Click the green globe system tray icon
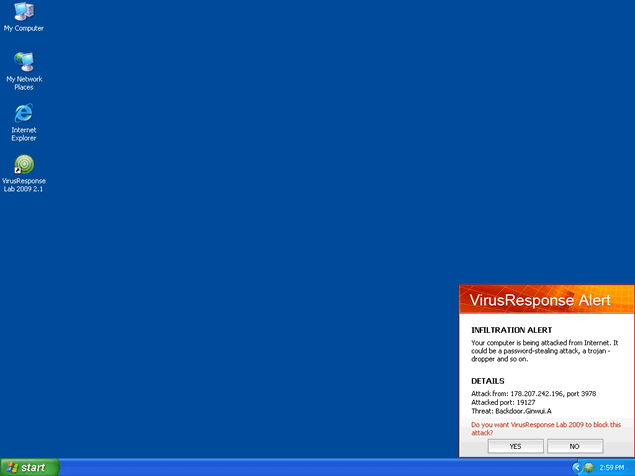The width and height of the screenshot is (635, 476). [x=589, y=467]
